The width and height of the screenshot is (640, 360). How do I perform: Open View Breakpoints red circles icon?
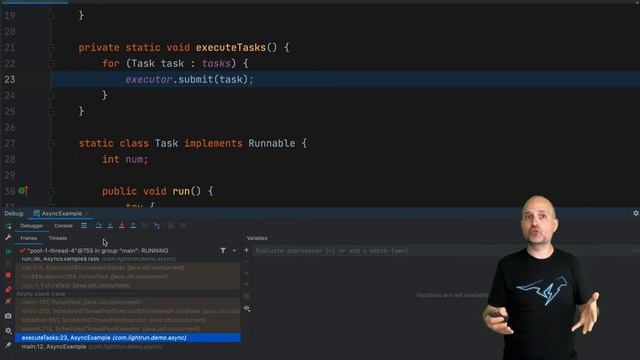click(x=8, y=289)
